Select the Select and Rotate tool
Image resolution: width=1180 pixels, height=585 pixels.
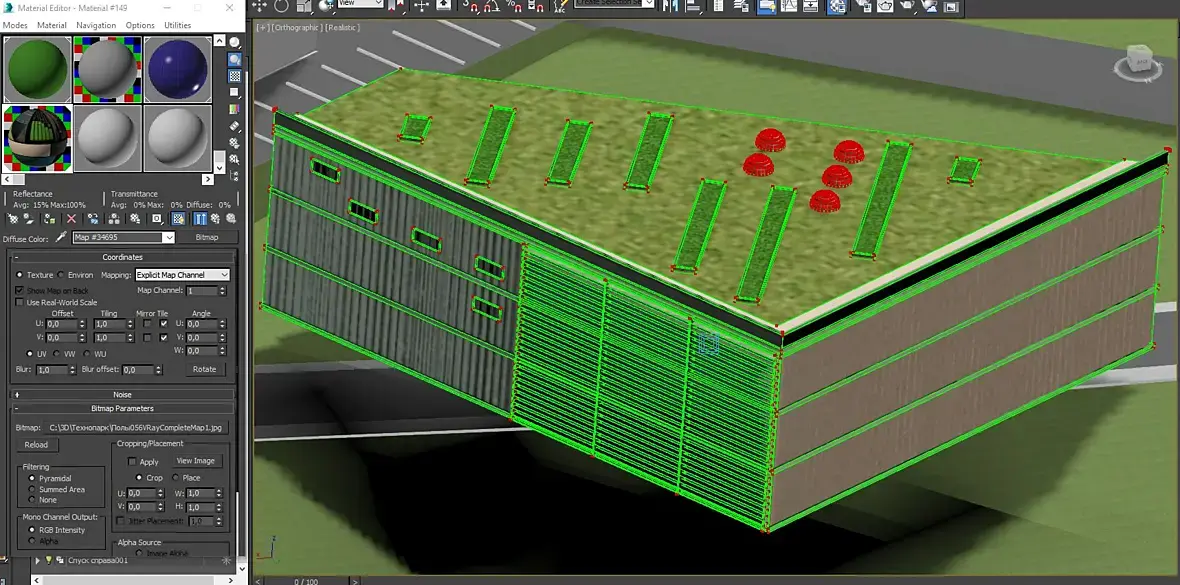(281, 6)
